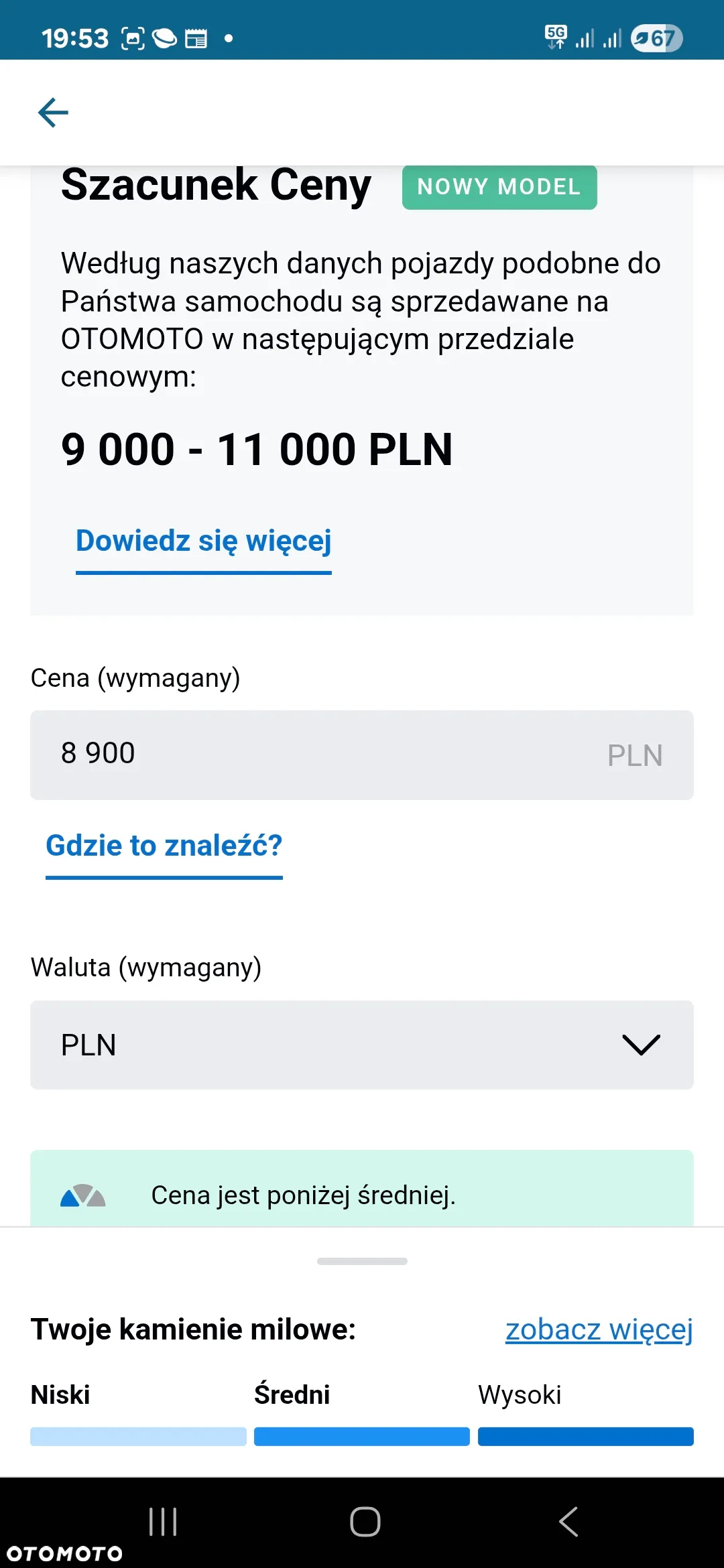This screenshot has width=724, height=1568.
Task: Tap the 5G network status icon
Action: pyautogui.click(x=556, y=37)
